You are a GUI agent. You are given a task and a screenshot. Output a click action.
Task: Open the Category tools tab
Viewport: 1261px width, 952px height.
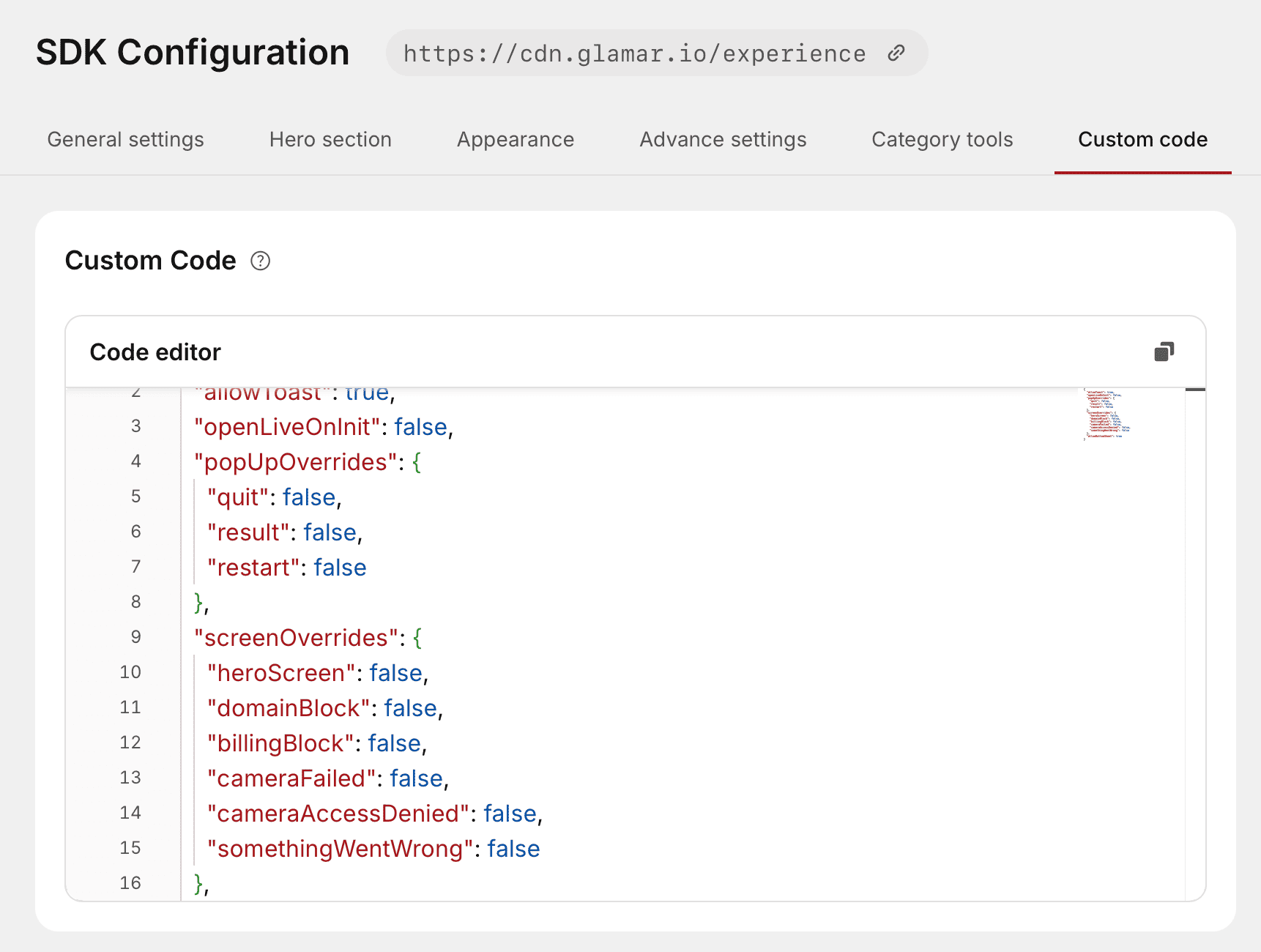click(x=942, y=139)
